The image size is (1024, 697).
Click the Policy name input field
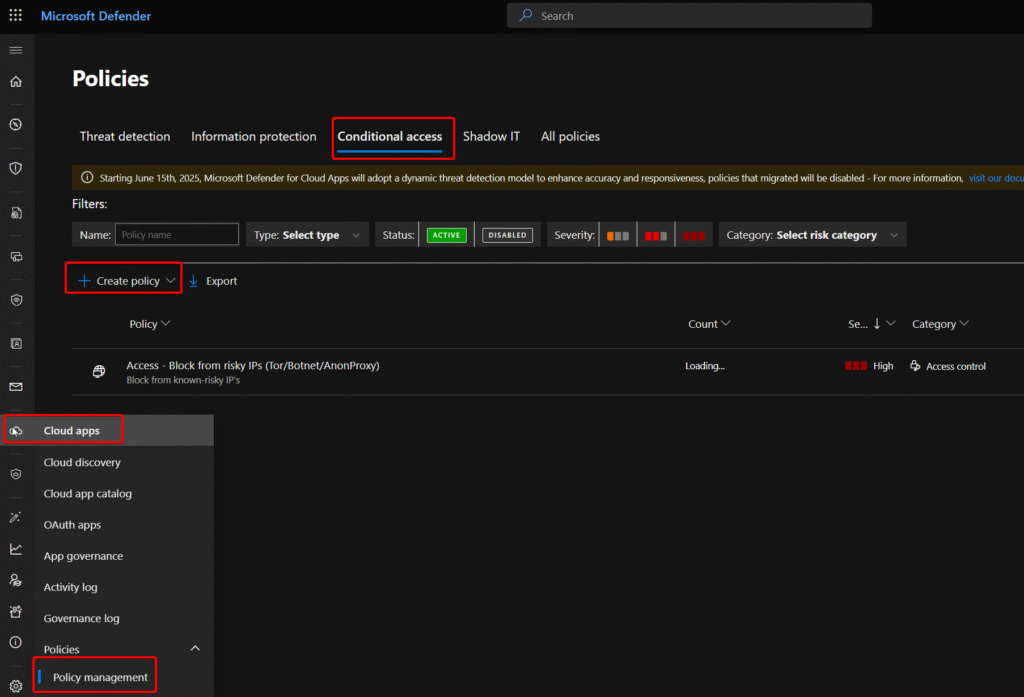[x=176, y=235]
